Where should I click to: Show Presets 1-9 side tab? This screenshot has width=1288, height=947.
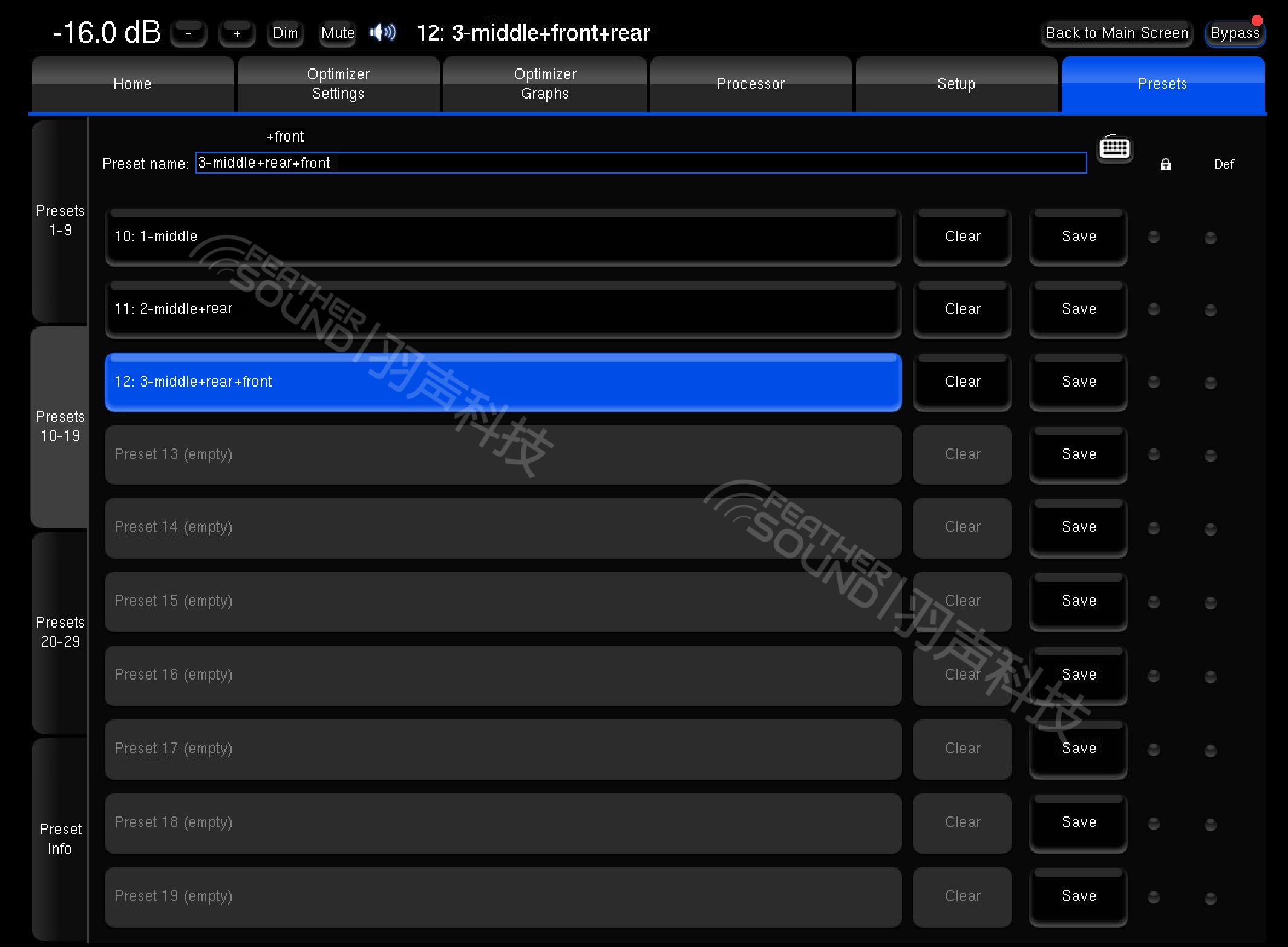coord(60,221)
